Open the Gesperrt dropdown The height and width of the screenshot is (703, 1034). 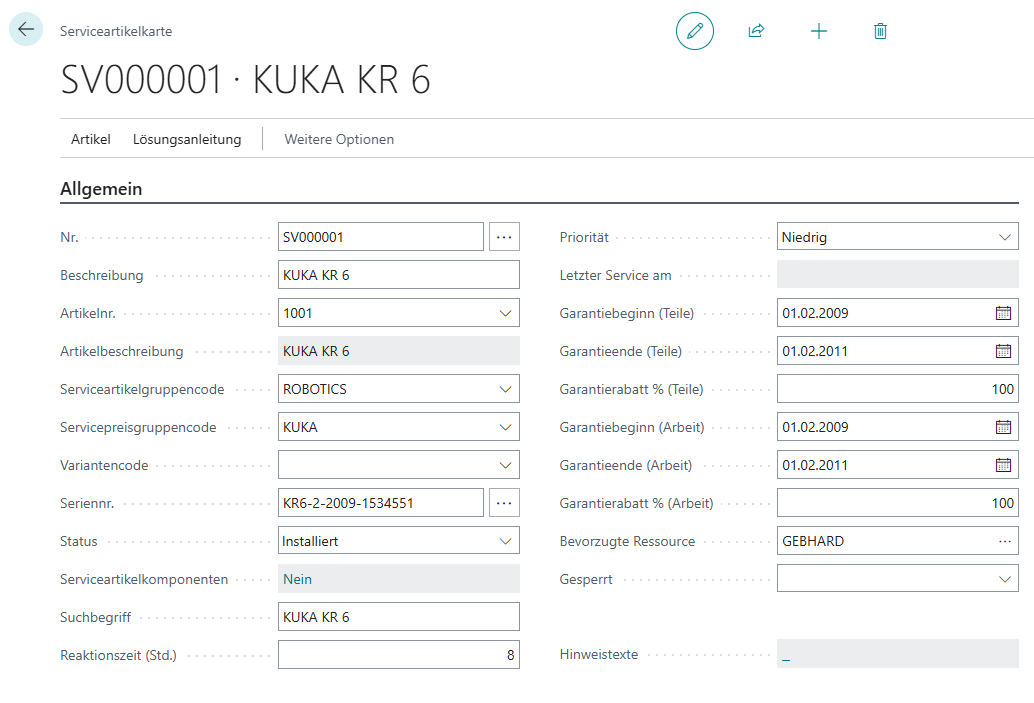point(1004,579)
